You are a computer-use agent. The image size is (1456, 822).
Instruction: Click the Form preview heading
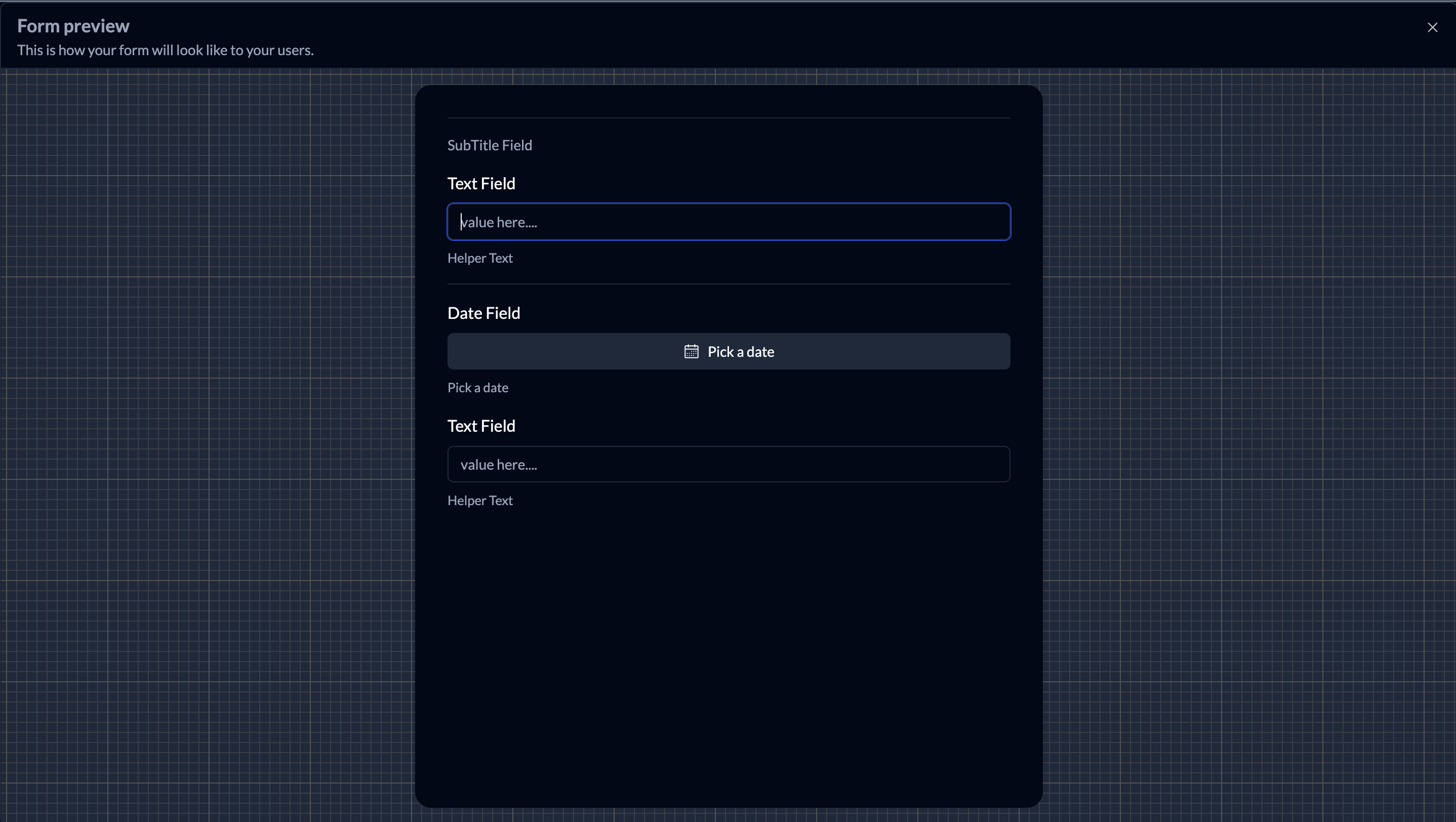tap(73, 26)
